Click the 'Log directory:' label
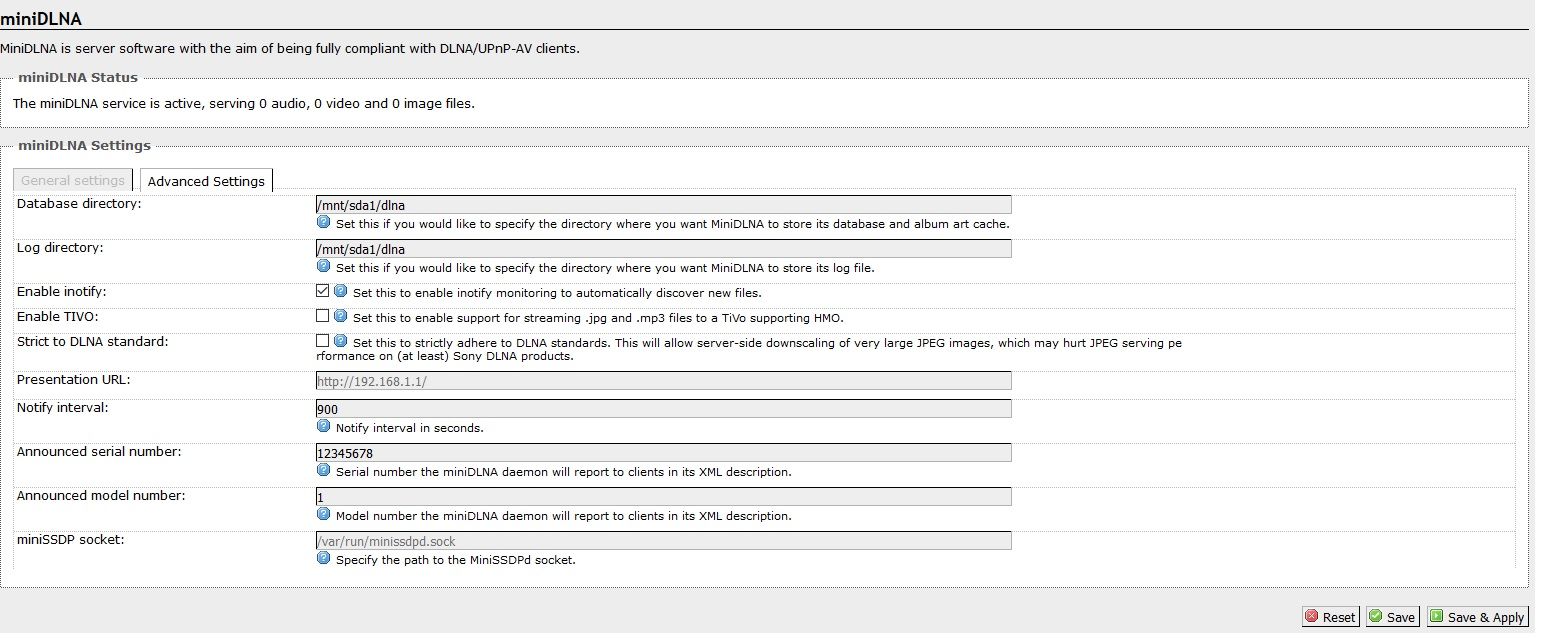Image resolution: width=1545 pixels, height=638 pixels. [x=60, y=247]
